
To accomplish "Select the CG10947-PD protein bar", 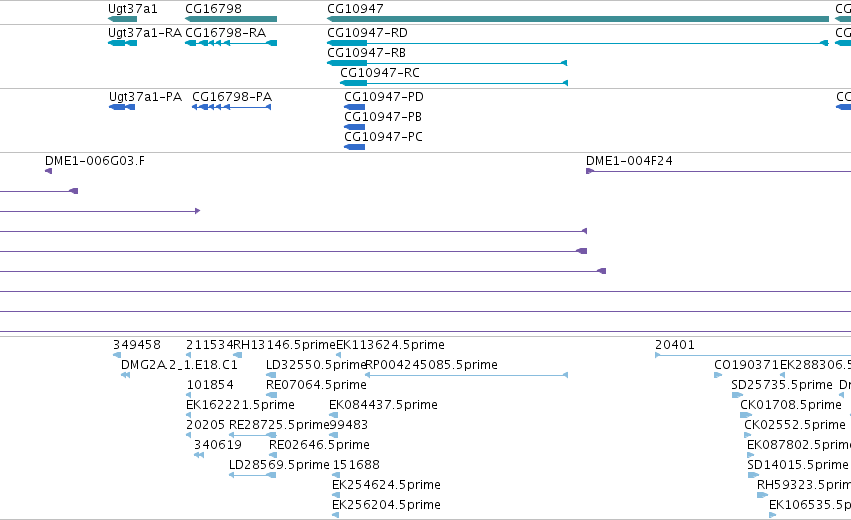I will click(x=354, y=107).
